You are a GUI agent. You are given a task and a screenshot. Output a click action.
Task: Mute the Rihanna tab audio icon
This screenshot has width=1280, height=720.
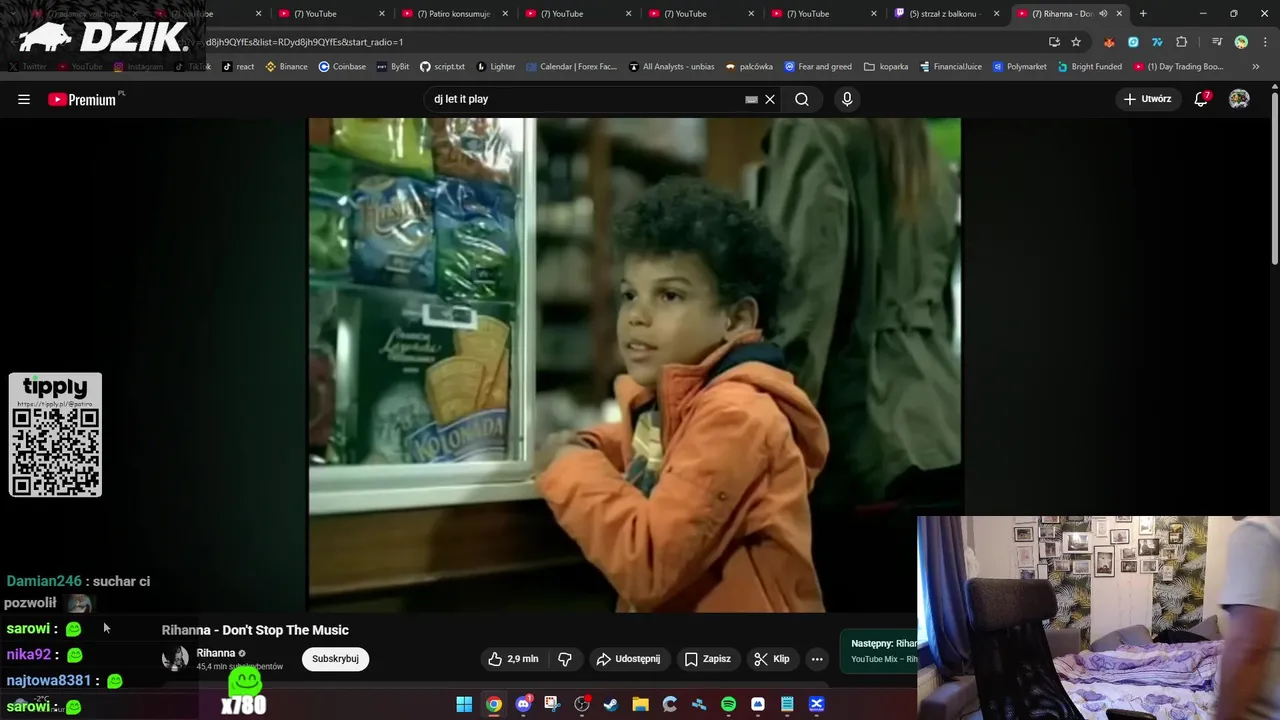(x=1103, y=14)
